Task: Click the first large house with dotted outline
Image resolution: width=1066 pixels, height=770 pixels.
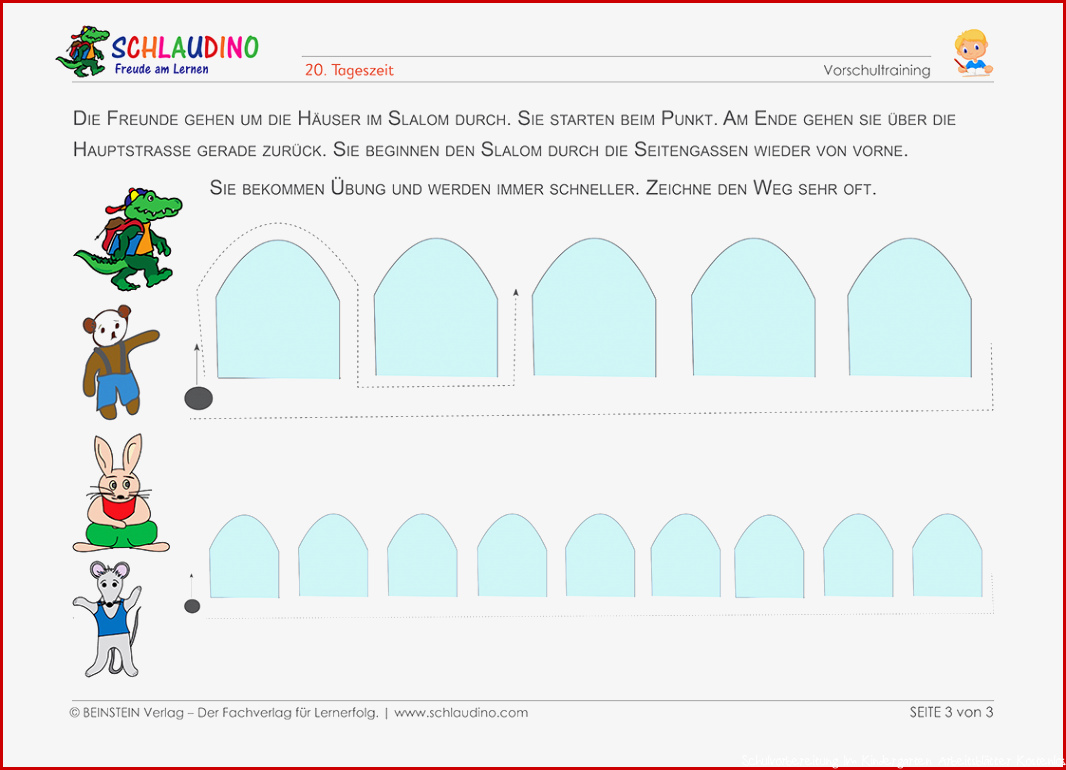Action: tap(277, 309)
